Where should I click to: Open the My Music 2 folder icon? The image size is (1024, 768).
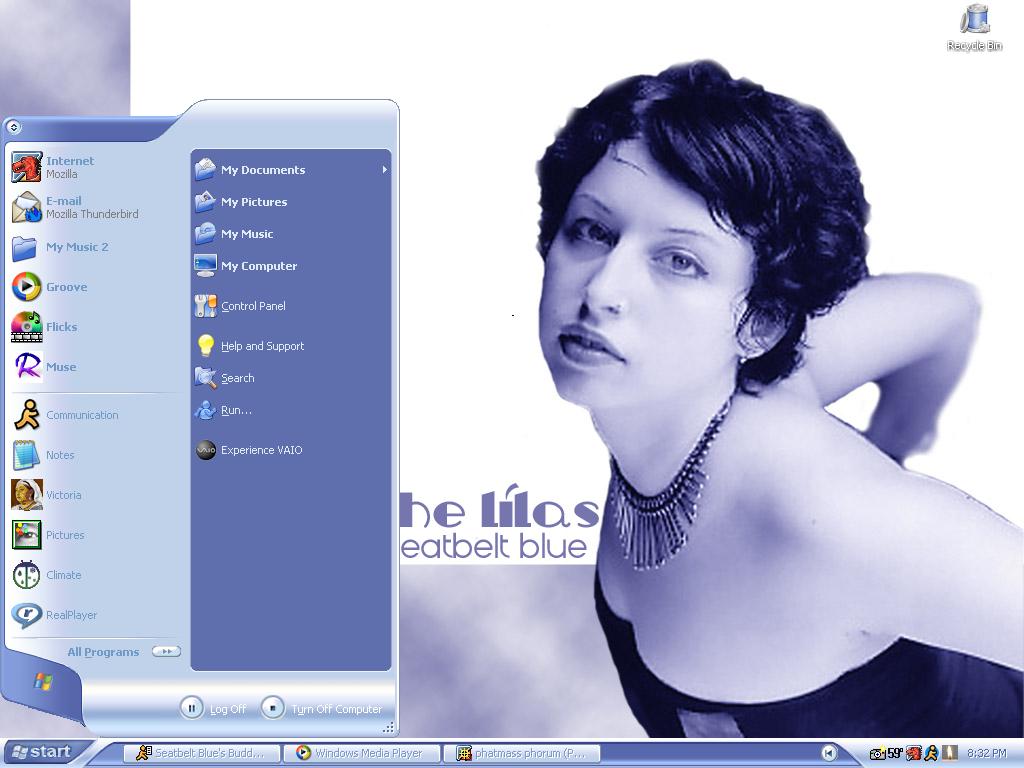tap(25, 248)
